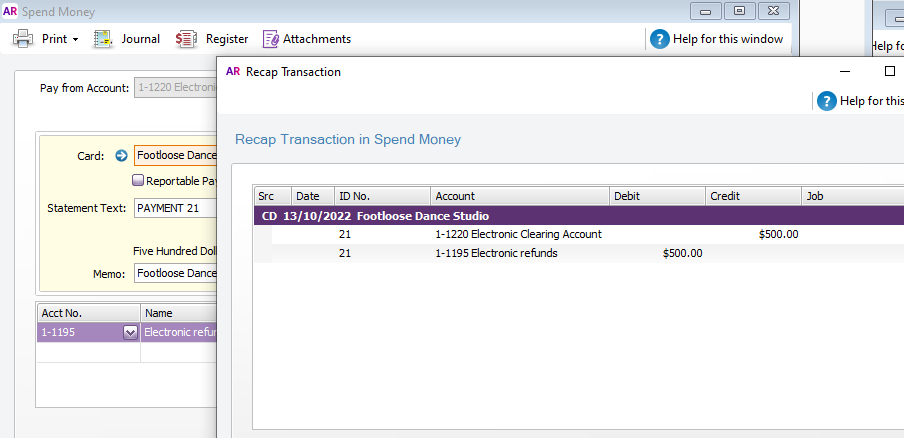Click the Recap Transaction help icon
Viewport: 904px width, 438px height.
pos(827,101)
